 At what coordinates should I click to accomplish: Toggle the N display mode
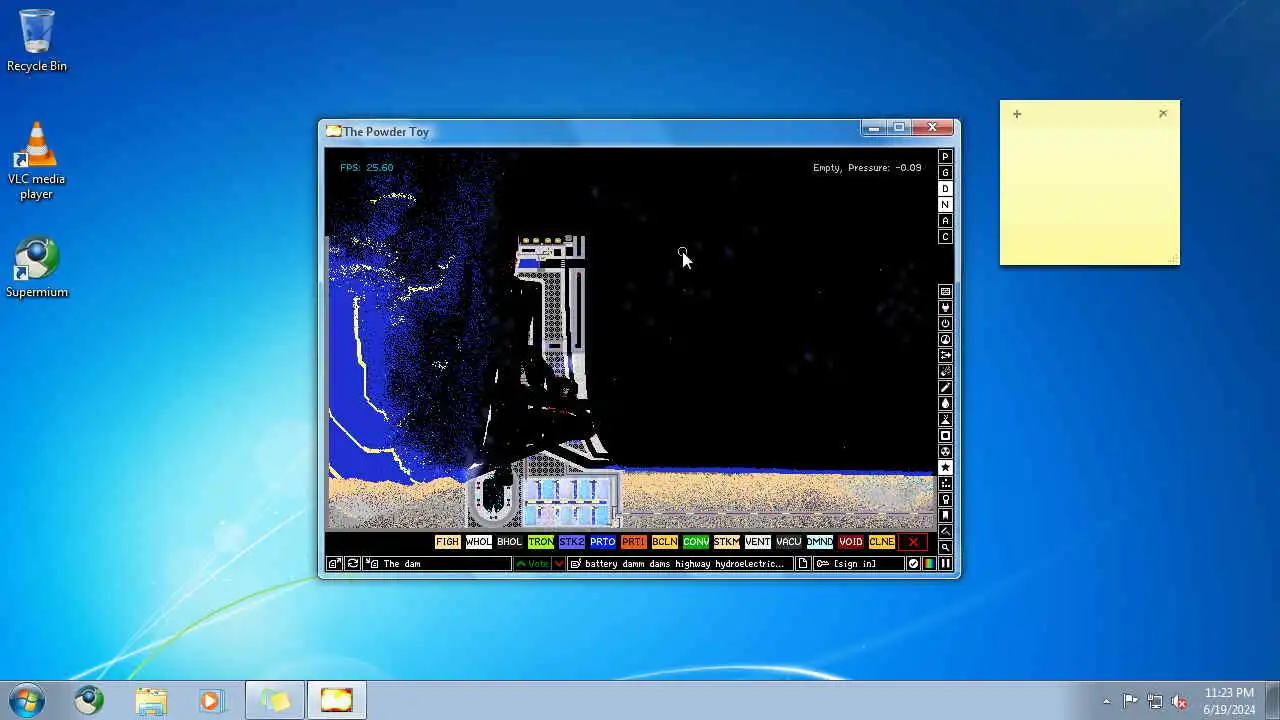click(x=945, y=205)
